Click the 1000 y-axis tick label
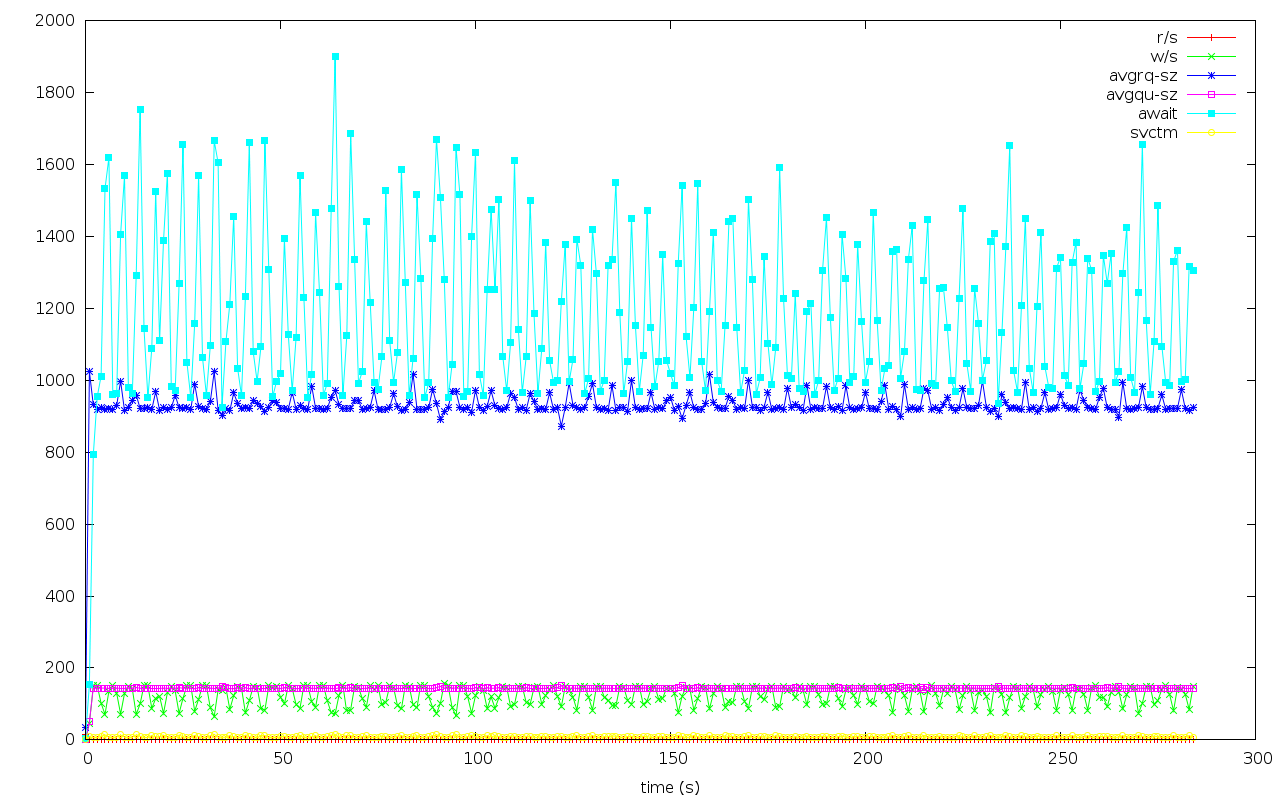This screenshot has height=800, width=1280. (x=54, y=380)
